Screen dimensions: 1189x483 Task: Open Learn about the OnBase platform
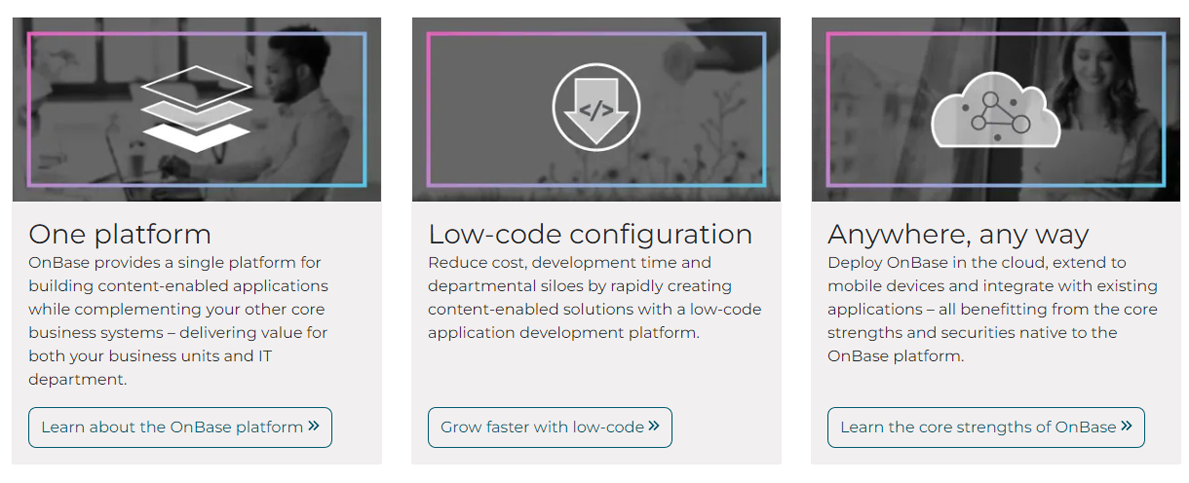tap(180, 427)
